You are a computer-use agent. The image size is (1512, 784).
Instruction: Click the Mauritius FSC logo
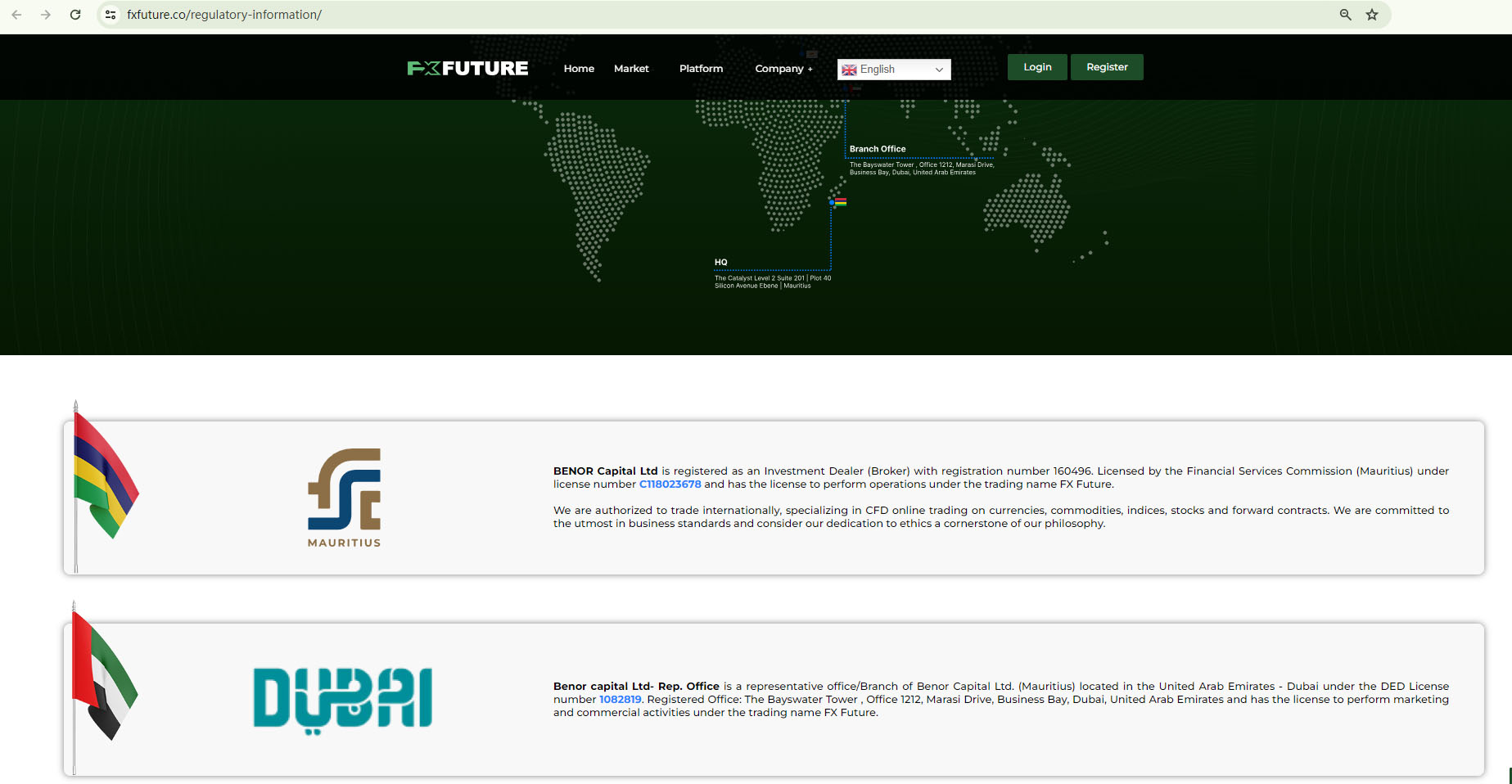pyautogui.click(x=344, y=498)
